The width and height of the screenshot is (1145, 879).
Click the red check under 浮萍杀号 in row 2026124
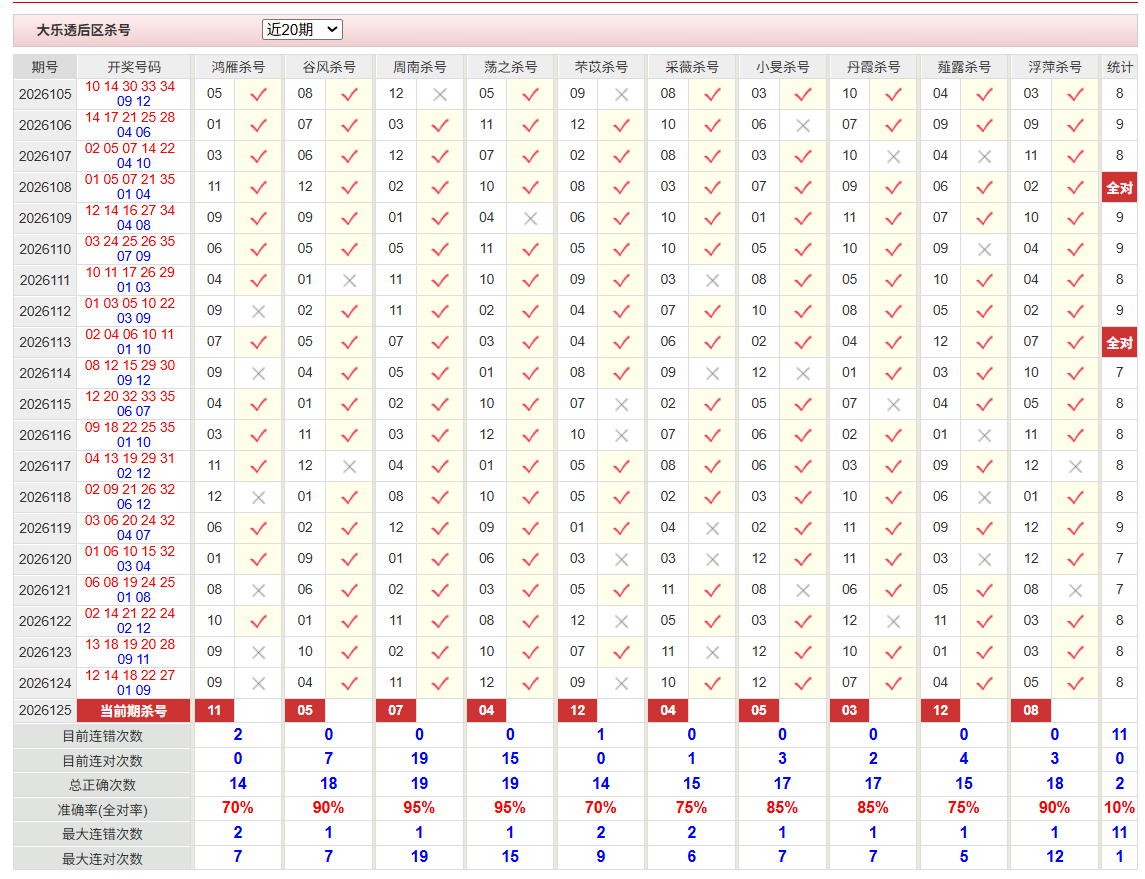point(1075,683)
